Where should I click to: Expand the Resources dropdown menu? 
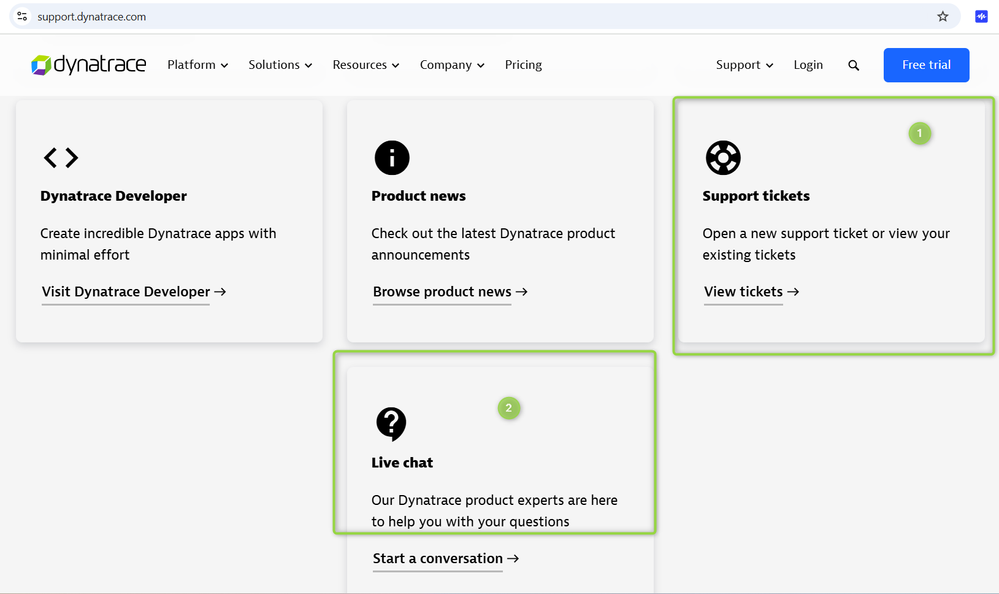tap(365, 65)
